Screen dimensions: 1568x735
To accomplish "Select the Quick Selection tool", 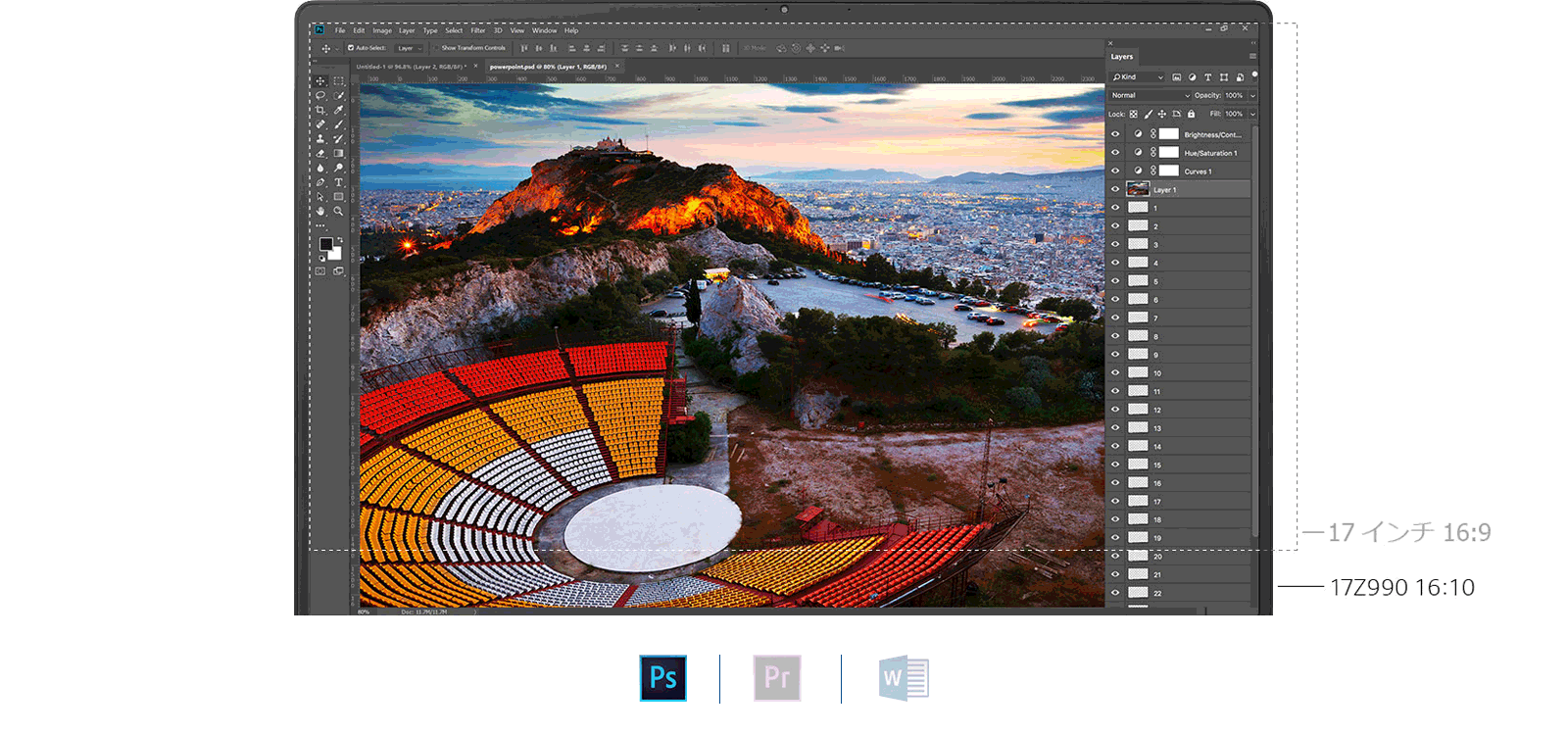I will coord(339,96).
